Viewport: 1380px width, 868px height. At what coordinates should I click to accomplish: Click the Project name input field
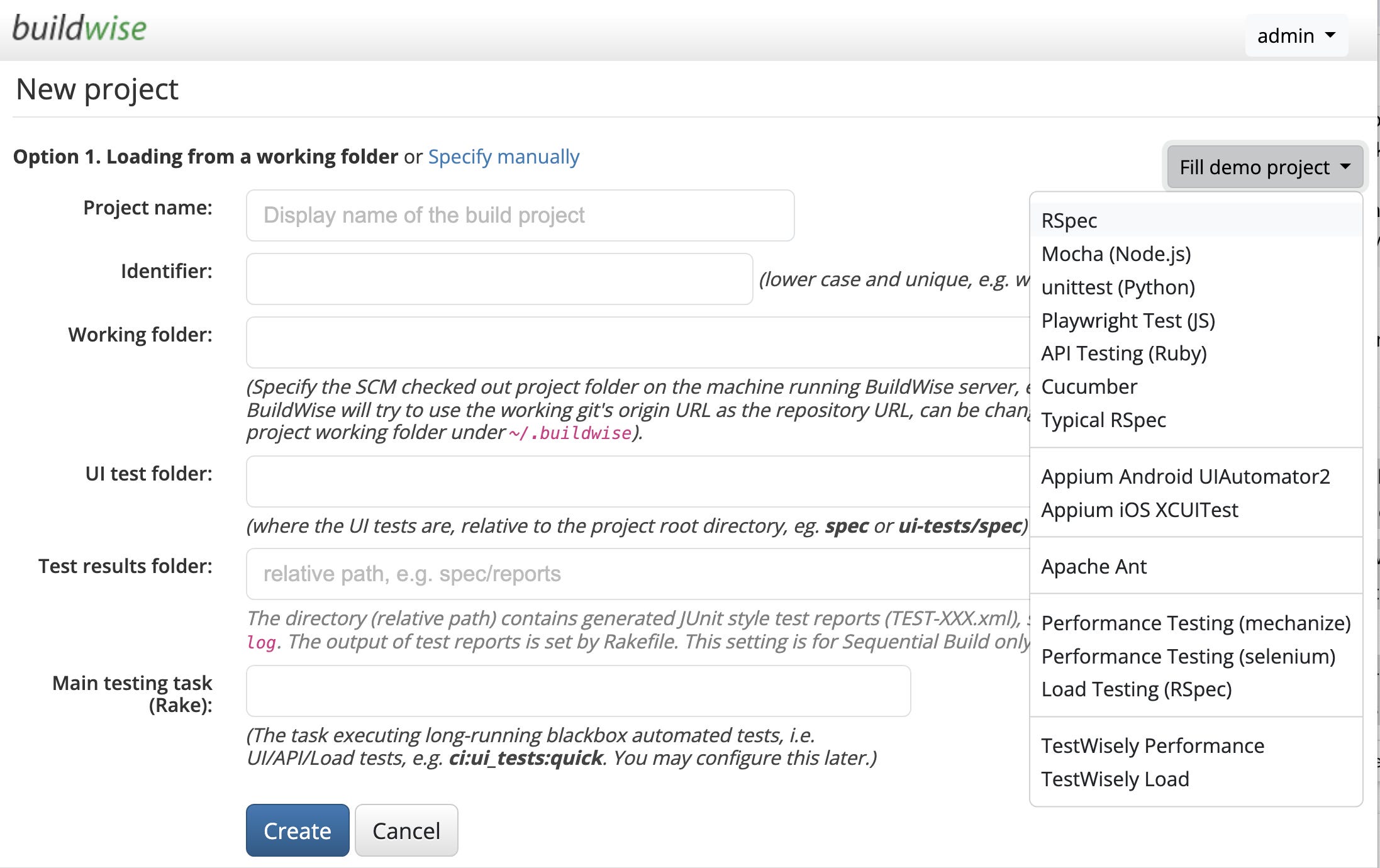520,216
